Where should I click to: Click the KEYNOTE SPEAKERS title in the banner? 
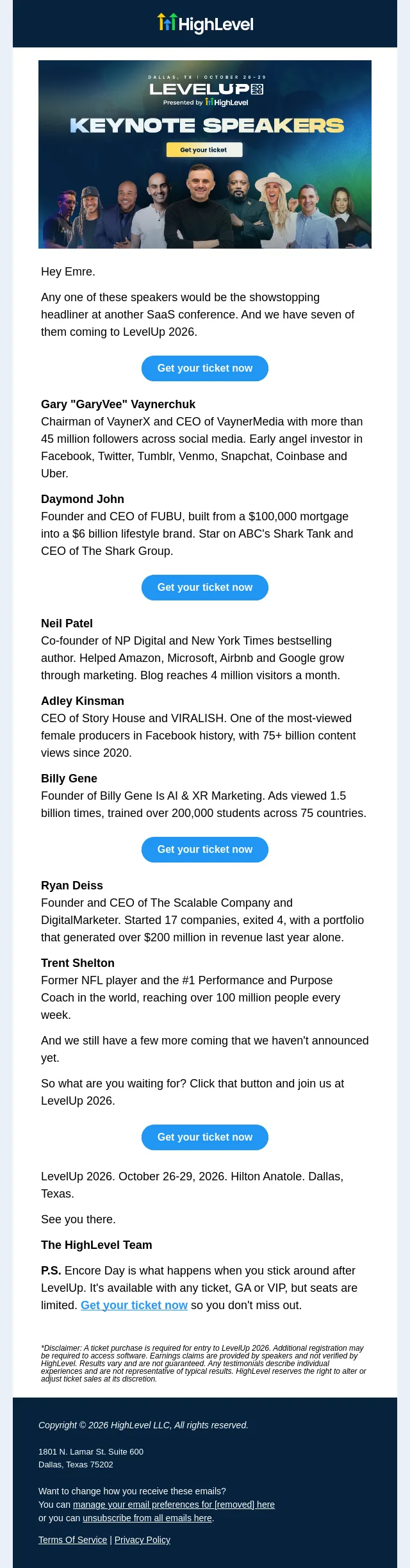207,126
